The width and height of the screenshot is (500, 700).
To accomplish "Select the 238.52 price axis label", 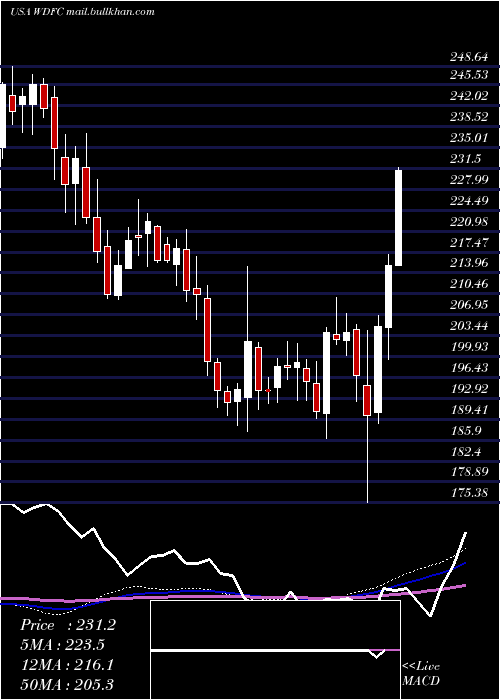I will pos(469,117).
